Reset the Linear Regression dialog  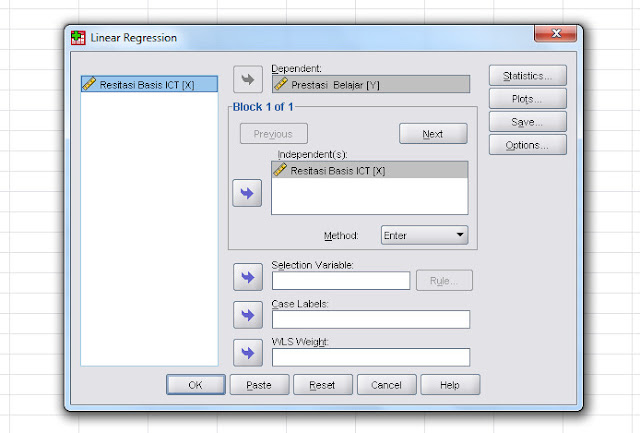(323, 385)
